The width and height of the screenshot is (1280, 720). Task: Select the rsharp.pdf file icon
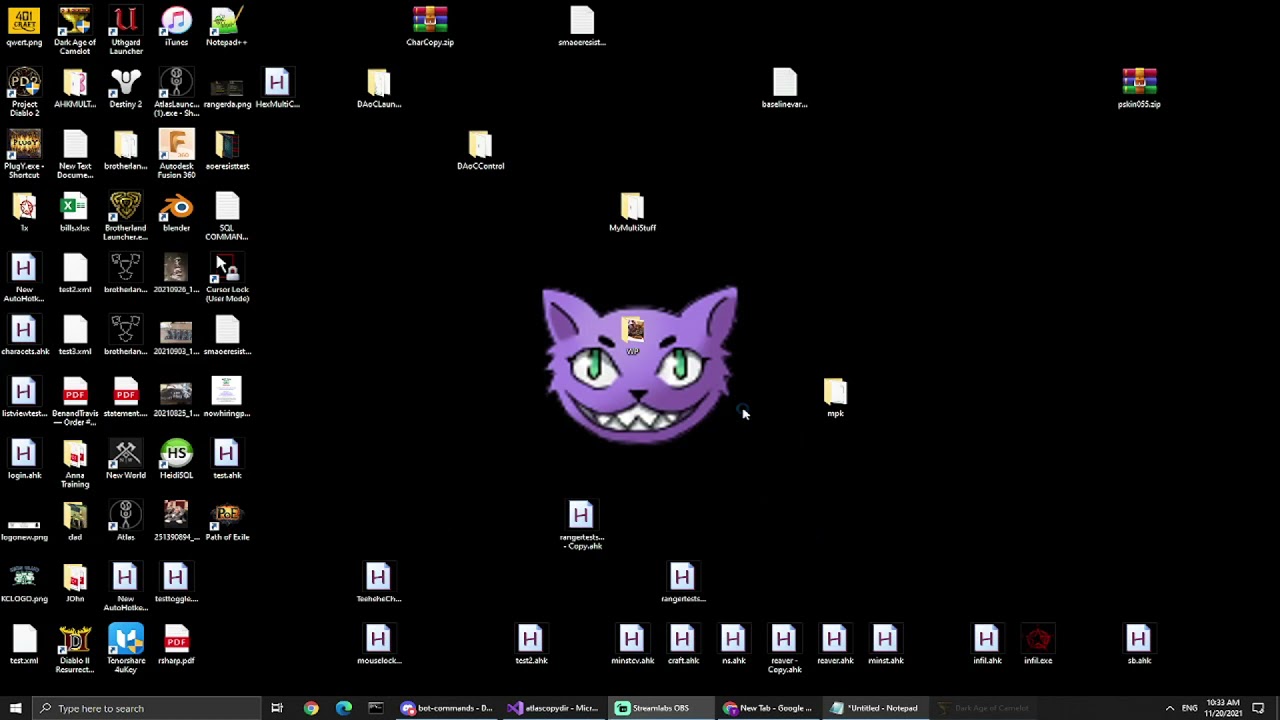click(176, 646)
